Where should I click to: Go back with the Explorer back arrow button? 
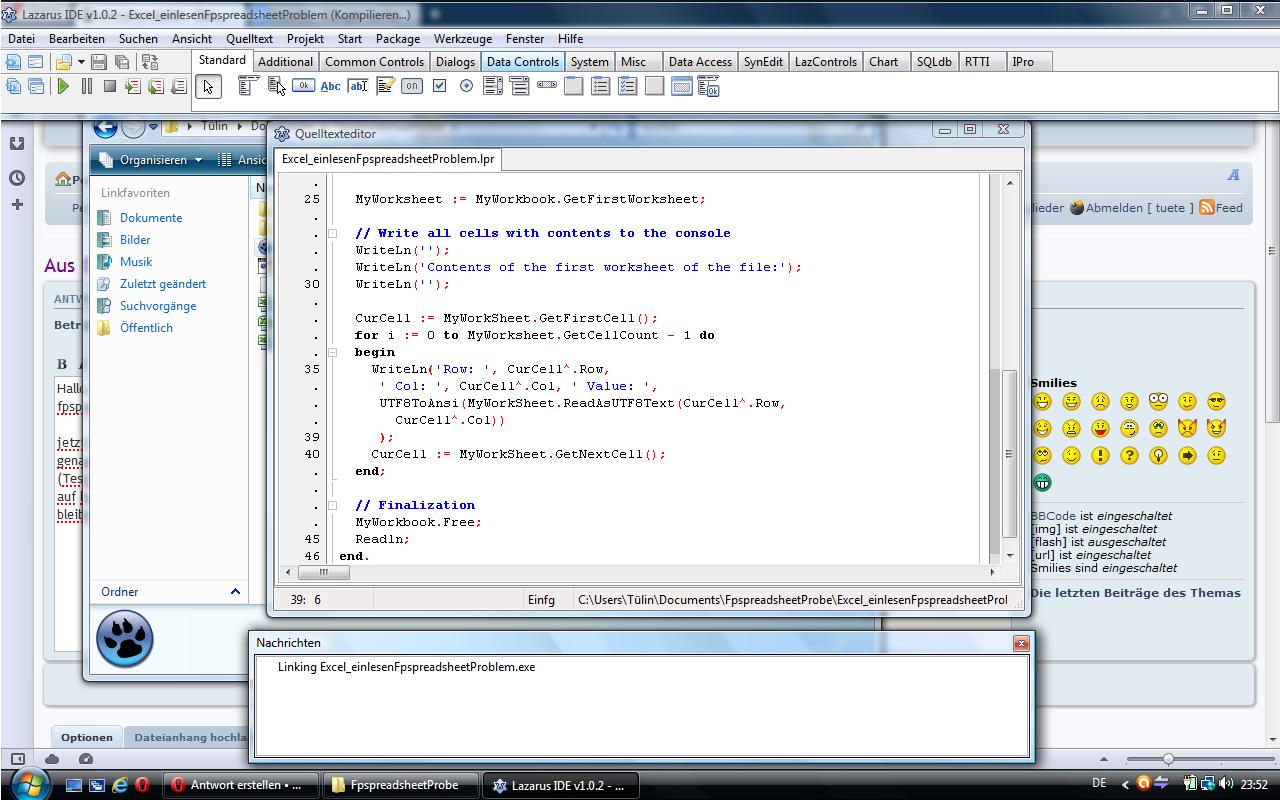click(x=105, y=127)
